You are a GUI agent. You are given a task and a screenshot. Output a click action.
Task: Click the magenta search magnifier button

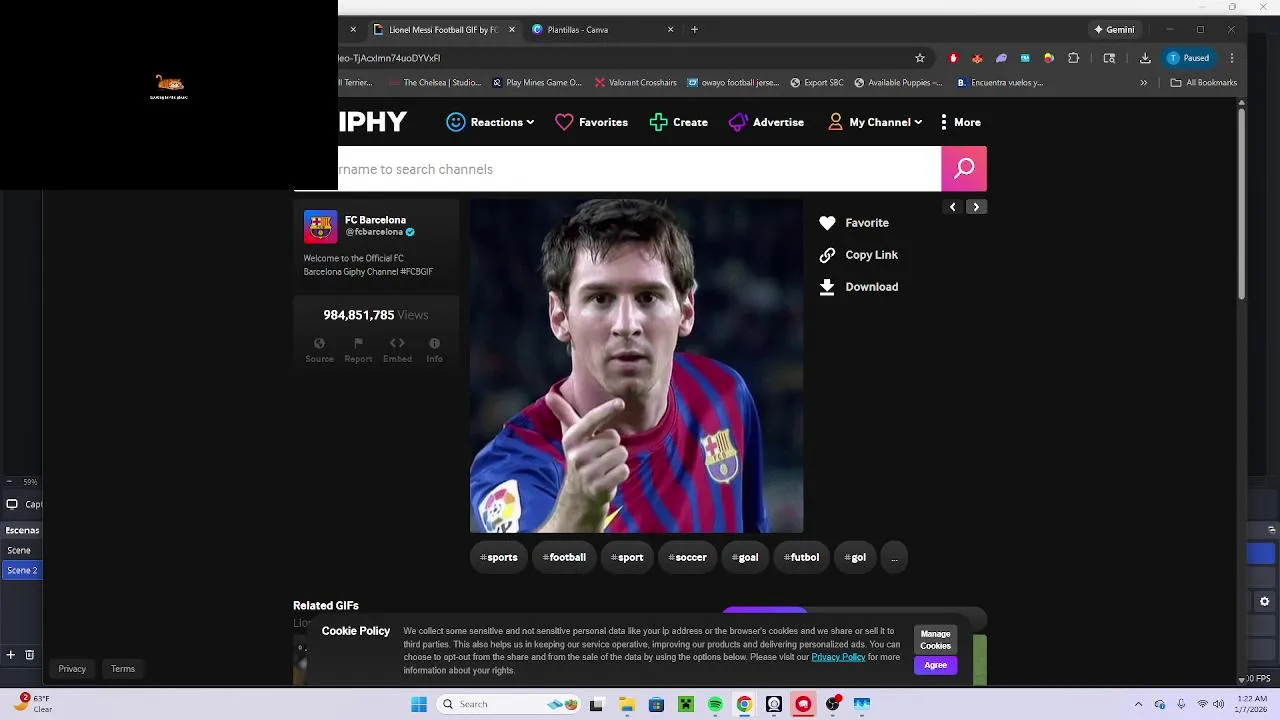point(964,169)
